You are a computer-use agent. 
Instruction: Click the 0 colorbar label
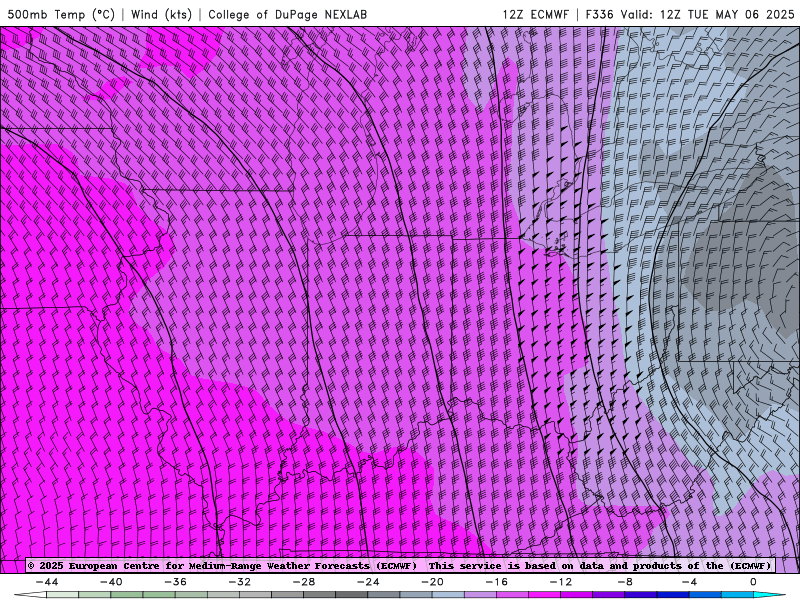[x=754, y=582]
